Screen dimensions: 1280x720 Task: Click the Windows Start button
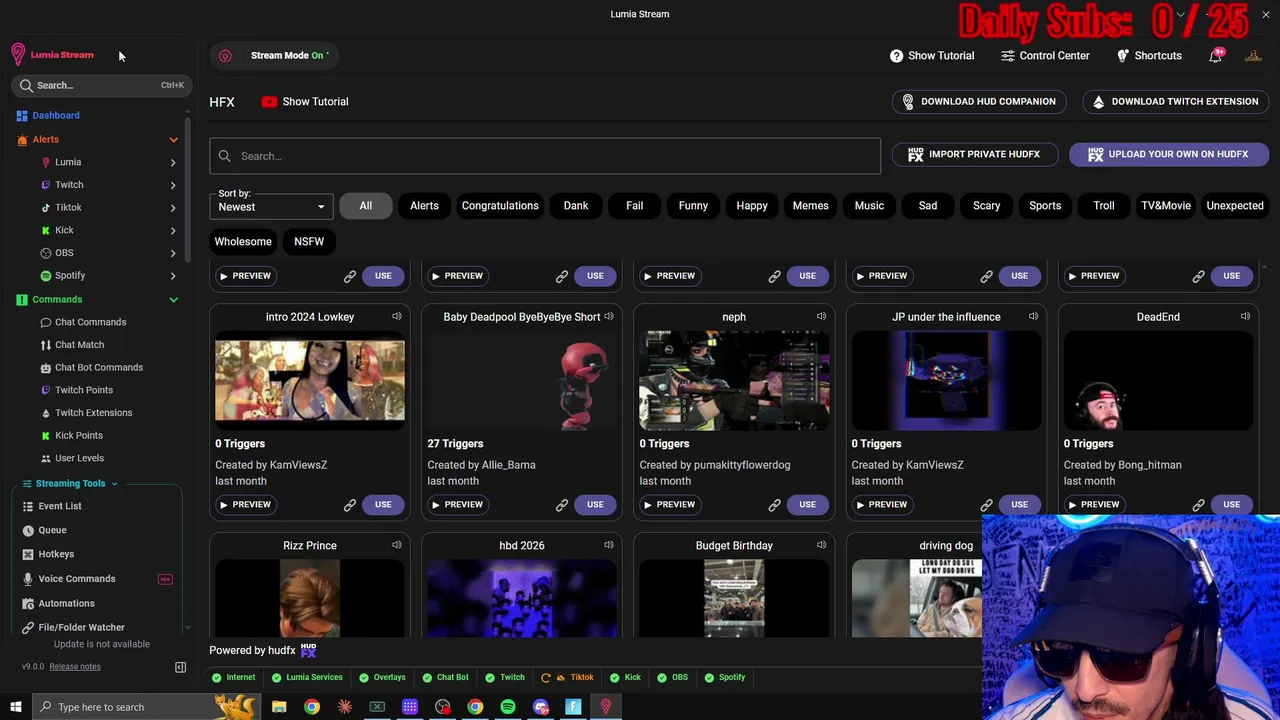pyautogui.click(x=15, y=707)
